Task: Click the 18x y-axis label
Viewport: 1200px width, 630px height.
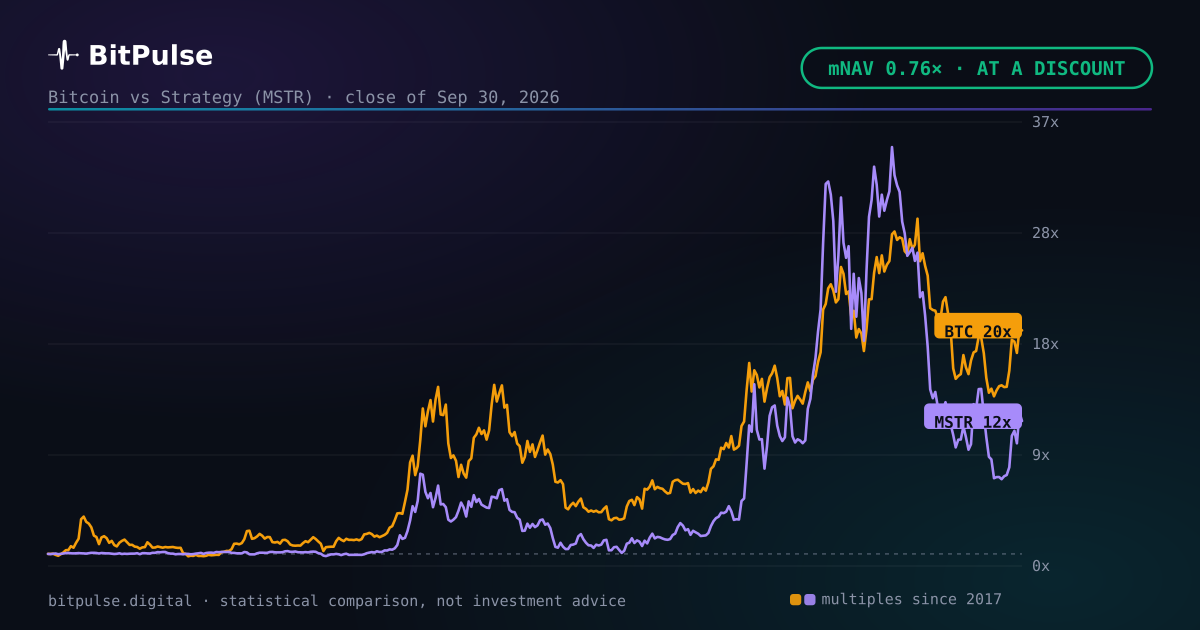Action: tap(1045, 344)
